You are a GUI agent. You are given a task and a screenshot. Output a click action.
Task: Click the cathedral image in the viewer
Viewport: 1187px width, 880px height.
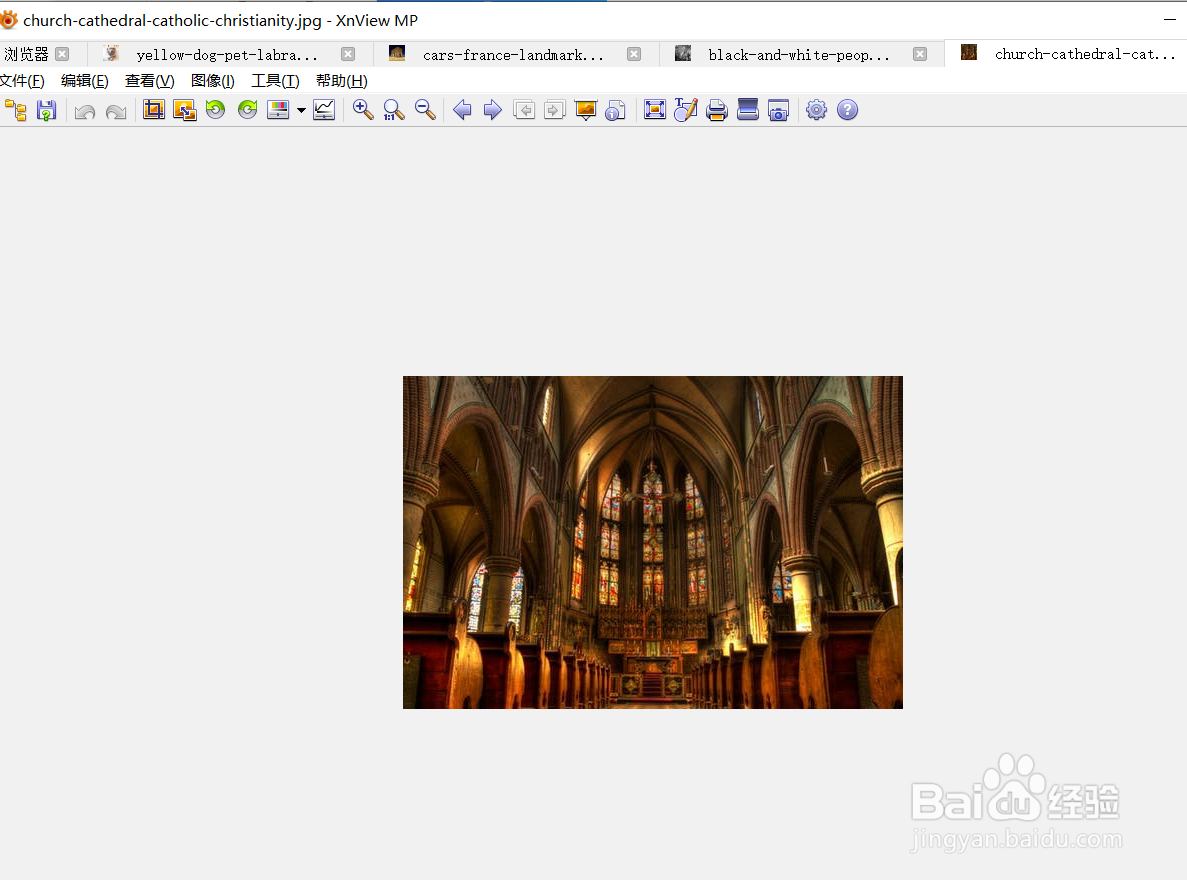(652, 542)
